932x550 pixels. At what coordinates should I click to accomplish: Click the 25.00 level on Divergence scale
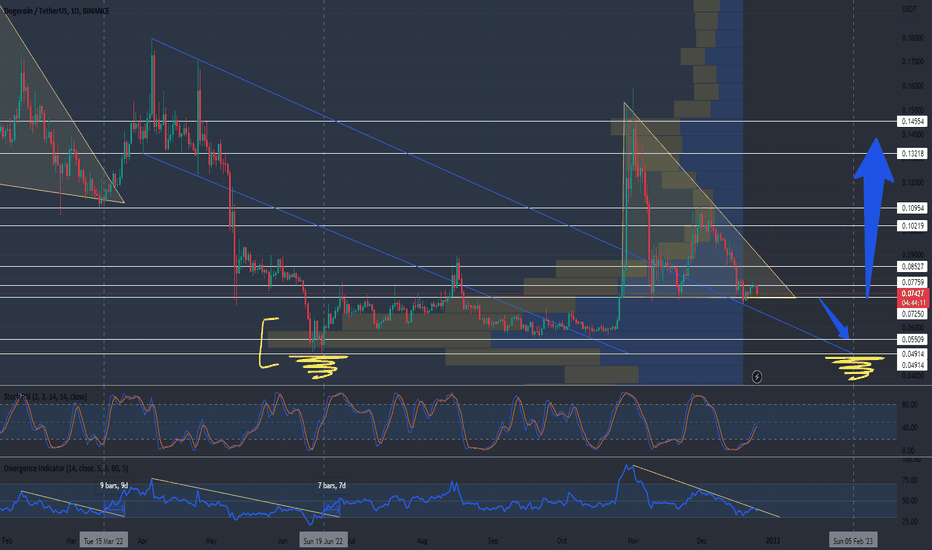(909, 521)
